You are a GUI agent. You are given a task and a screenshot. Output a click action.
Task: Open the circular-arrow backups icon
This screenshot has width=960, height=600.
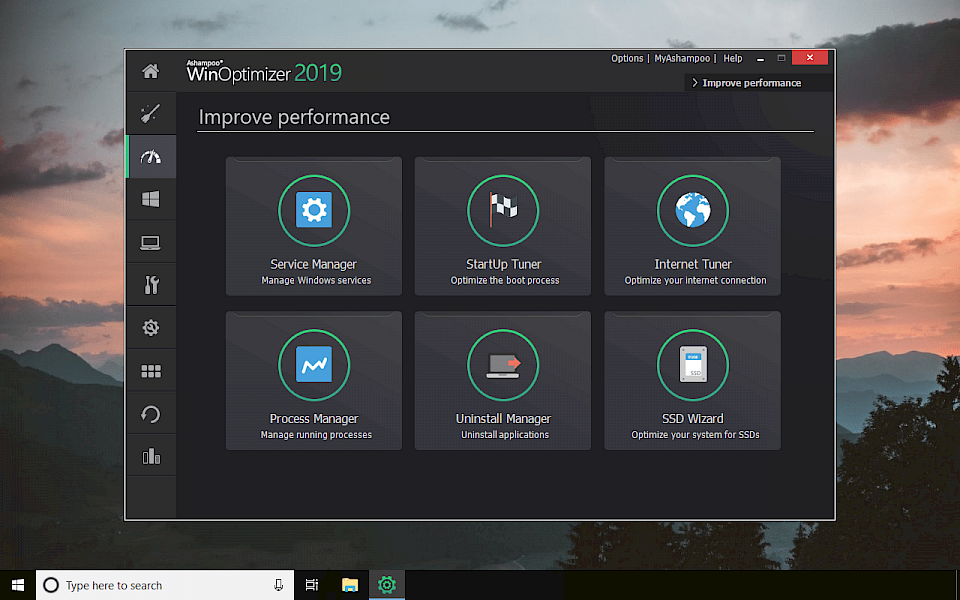click(151, 414)
